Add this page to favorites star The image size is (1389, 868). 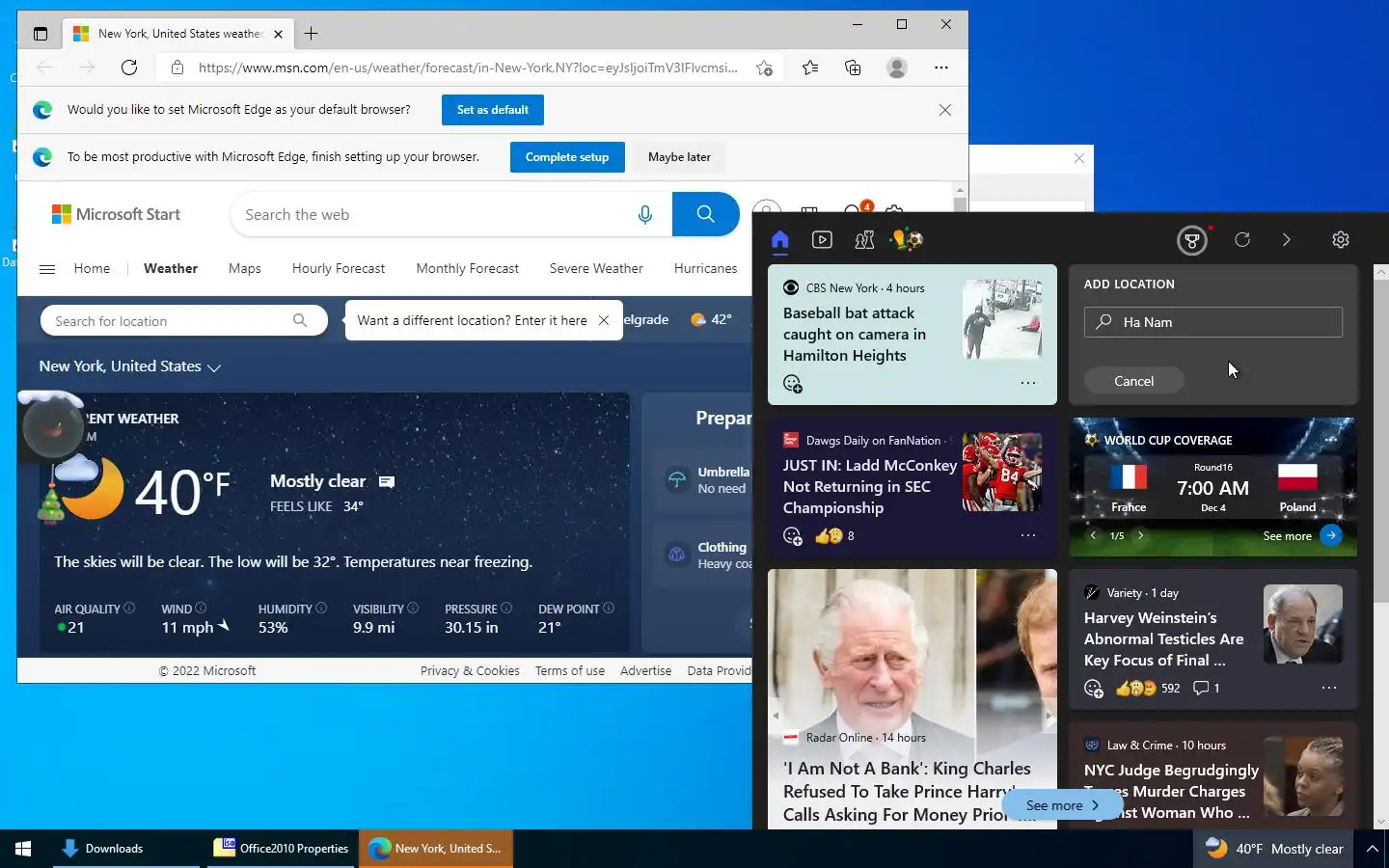pos(764,68)
